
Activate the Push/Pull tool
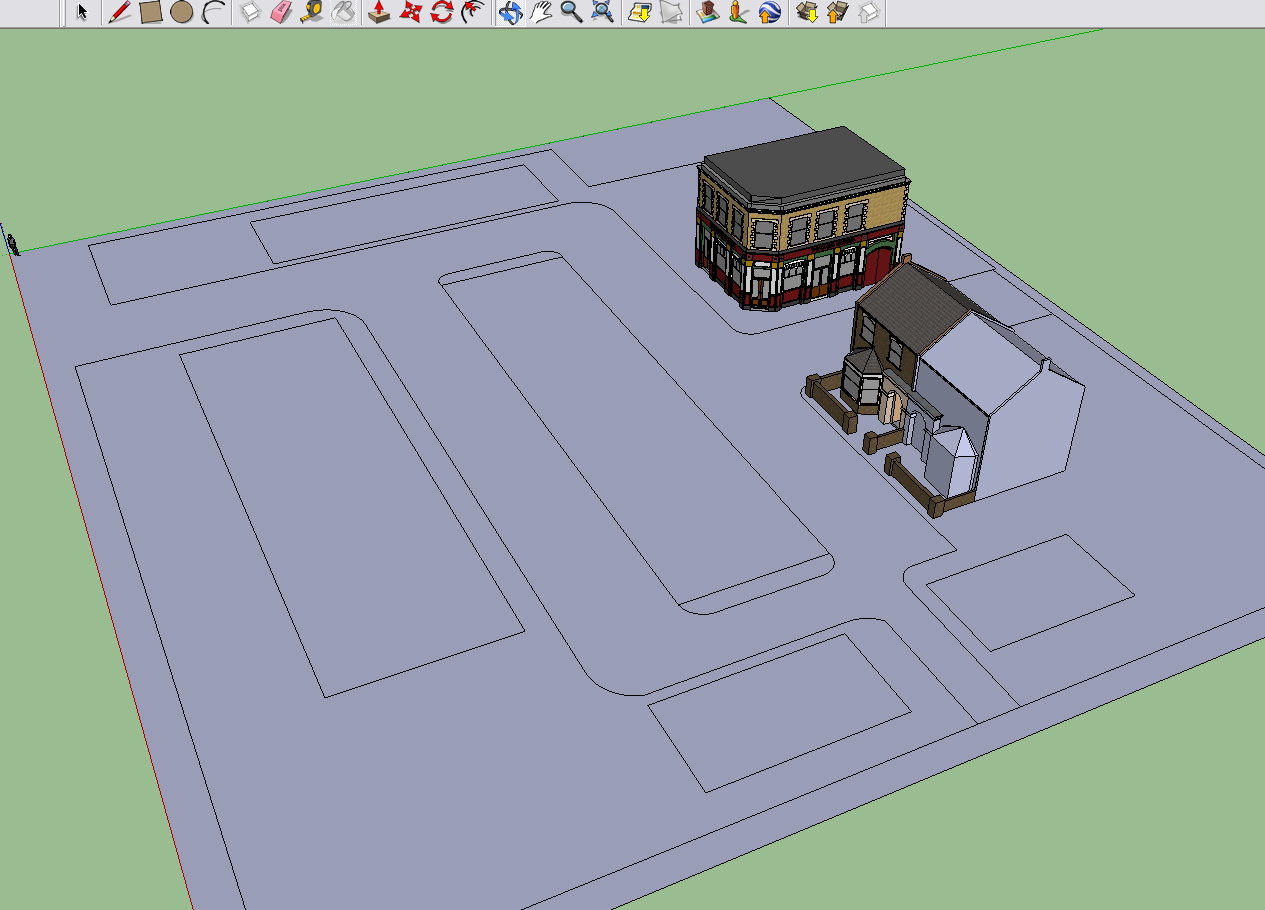coord(379,12)
